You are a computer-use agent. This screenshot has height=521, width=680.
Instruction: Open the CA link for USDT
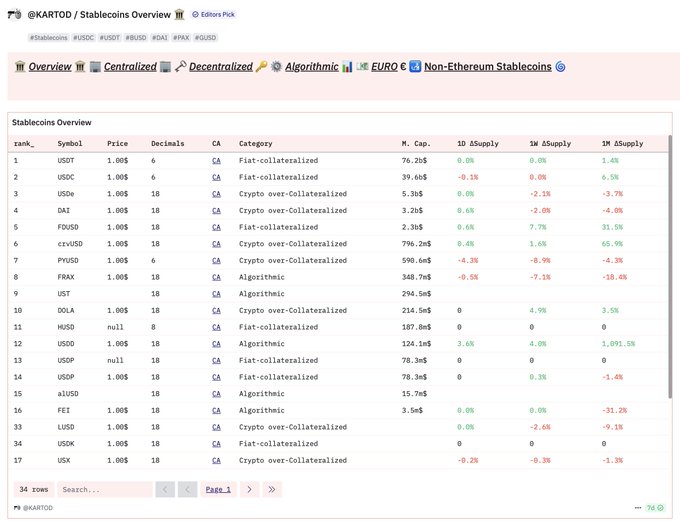216,161
